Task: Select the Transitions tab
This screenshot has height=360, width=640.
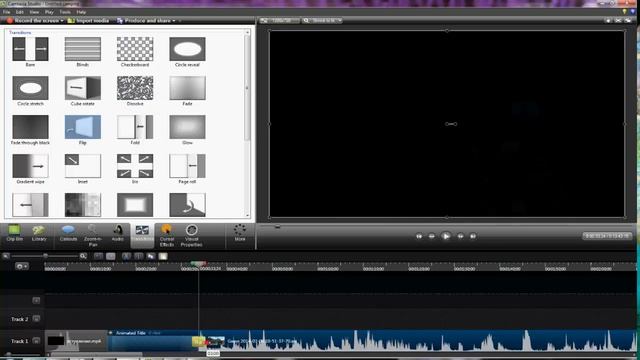Action: tap(142, 235)
